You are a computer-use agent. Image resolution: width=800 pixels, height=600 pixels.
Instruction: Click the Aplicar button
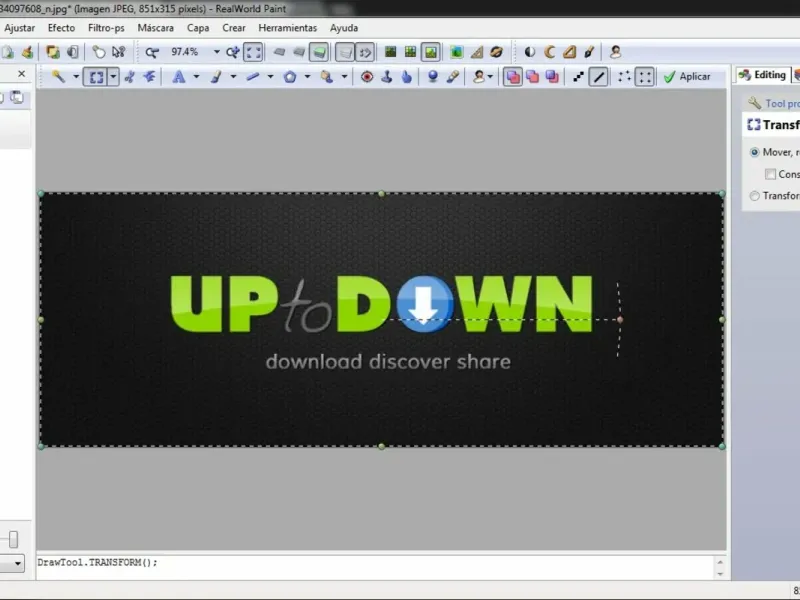pos(687,77)
